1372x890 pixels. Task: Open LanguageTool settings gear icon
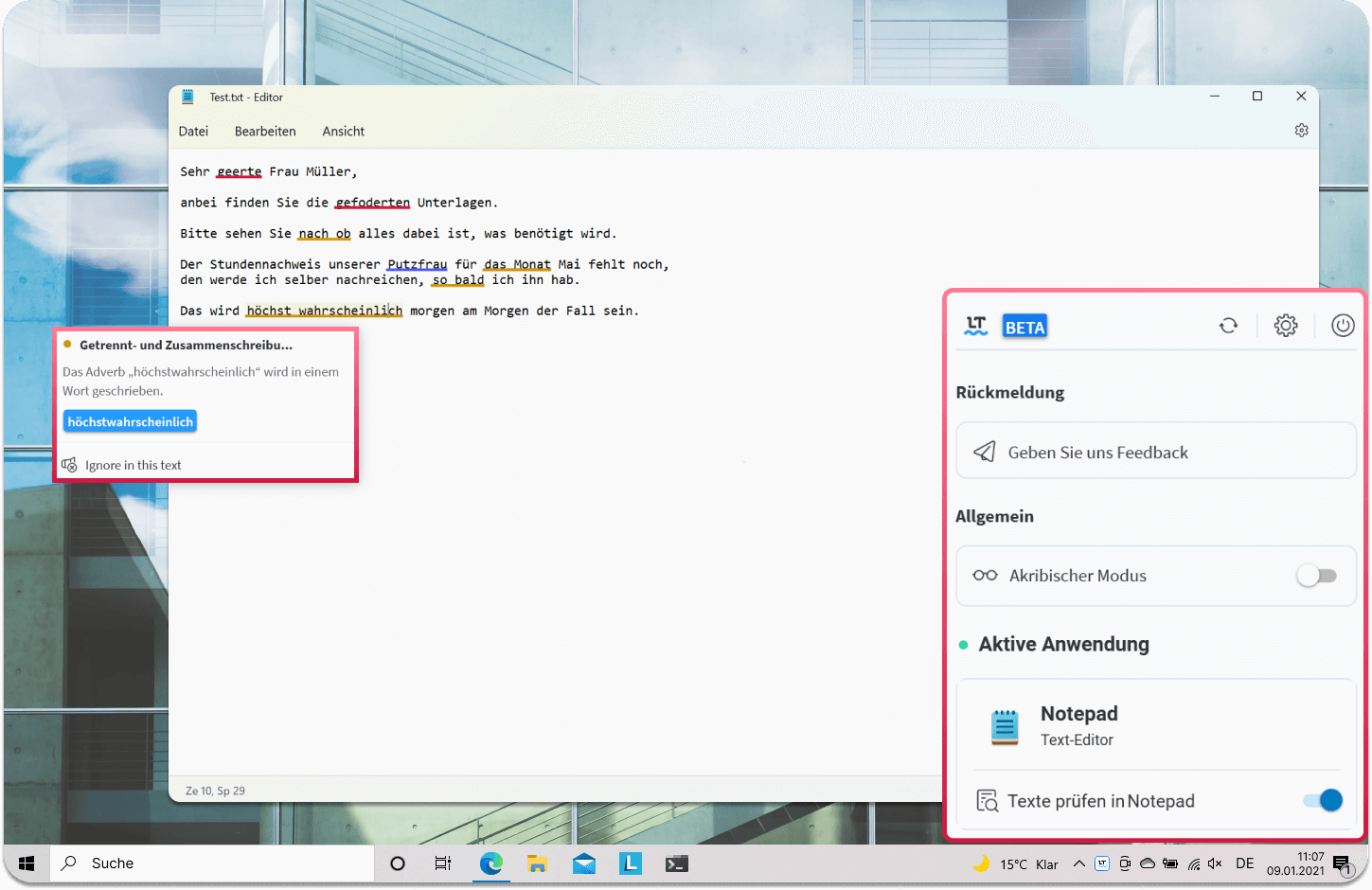(x=1286, y=326)
